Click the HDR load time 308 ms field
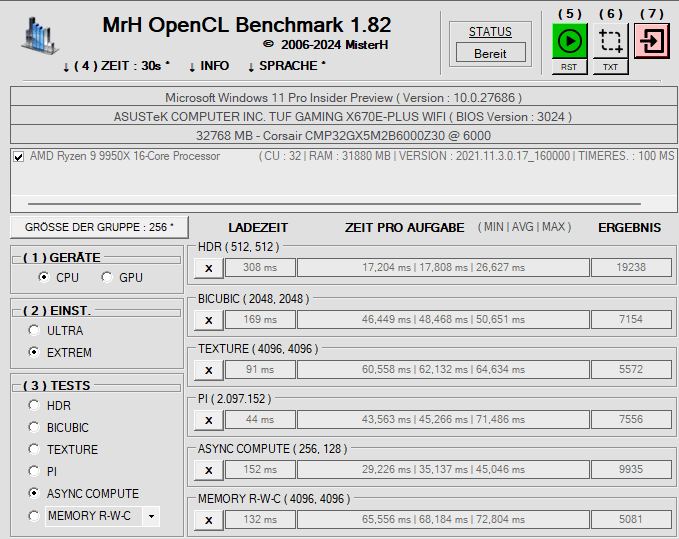The width and height of the screenshot is (679, 539). [x=260, y=268]
